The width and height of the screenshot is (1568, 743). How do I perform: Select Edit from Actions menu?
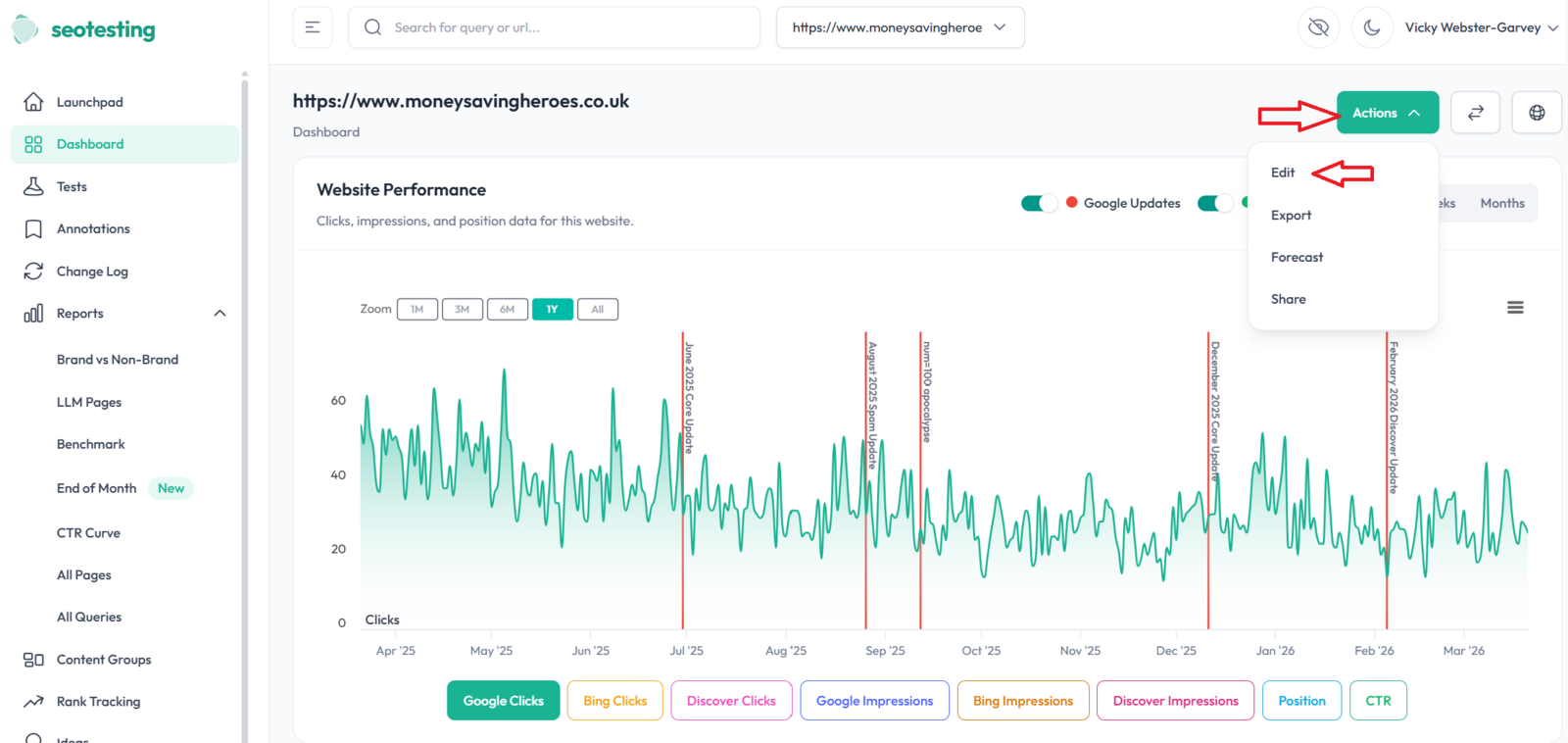[1283, 173]
